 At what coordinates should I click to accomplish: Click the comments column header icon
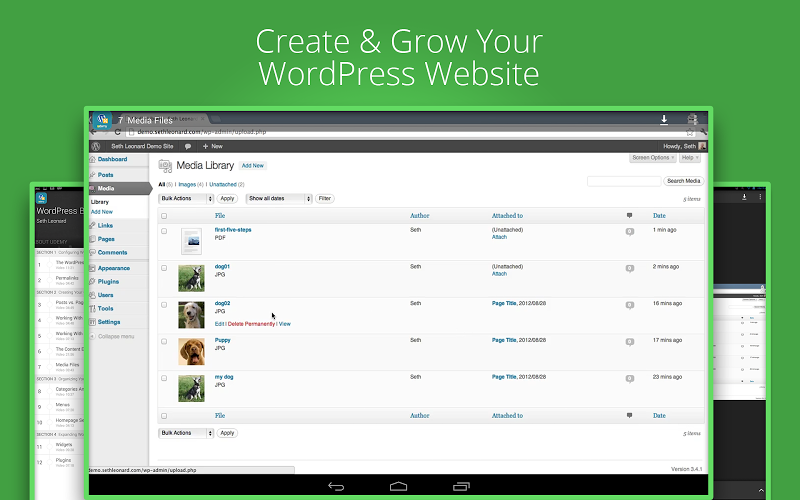click(629, 215)
